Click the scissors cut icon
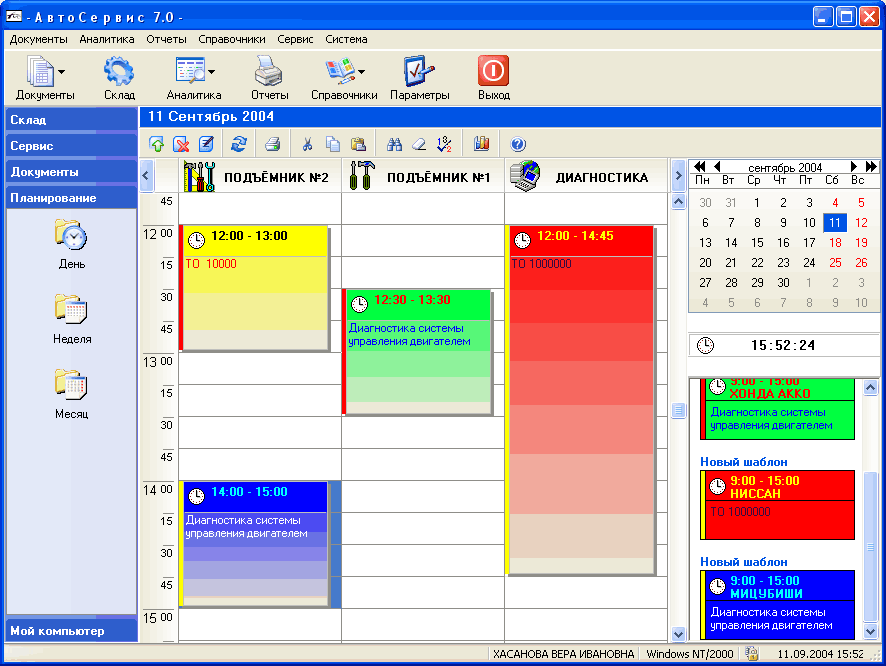The width and height of the screenshot is (886, 666). pos(307,144)
